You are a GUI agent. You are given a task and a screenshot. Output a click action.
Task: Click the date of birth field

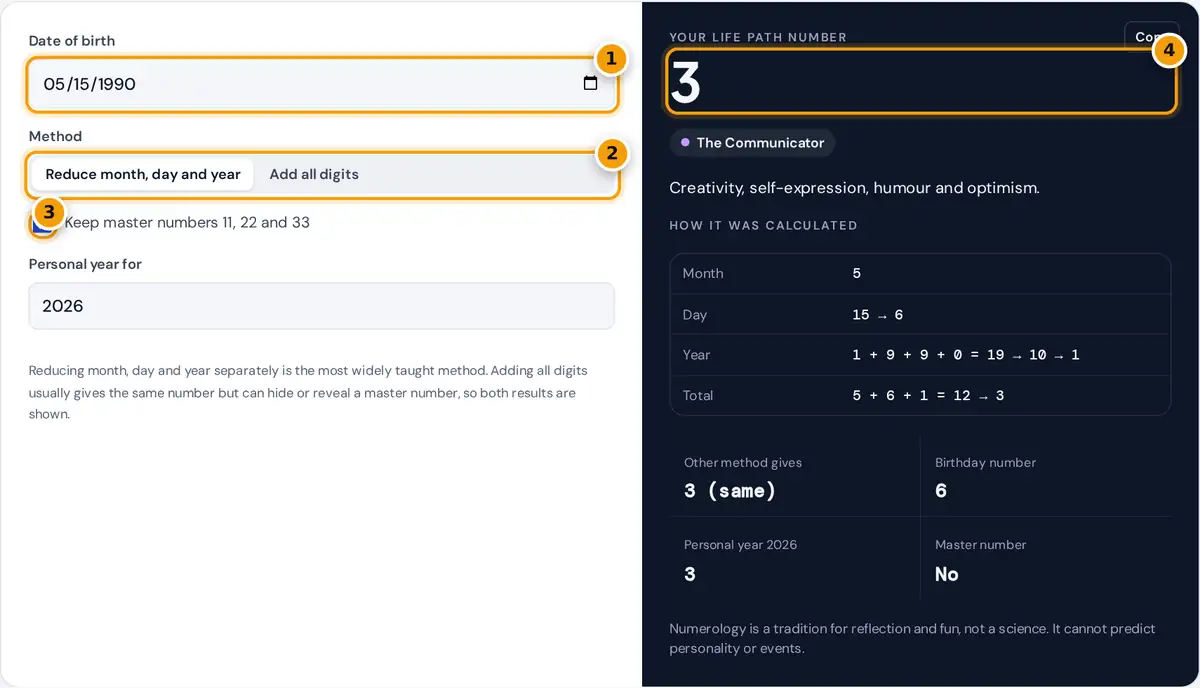coord(321,84)
